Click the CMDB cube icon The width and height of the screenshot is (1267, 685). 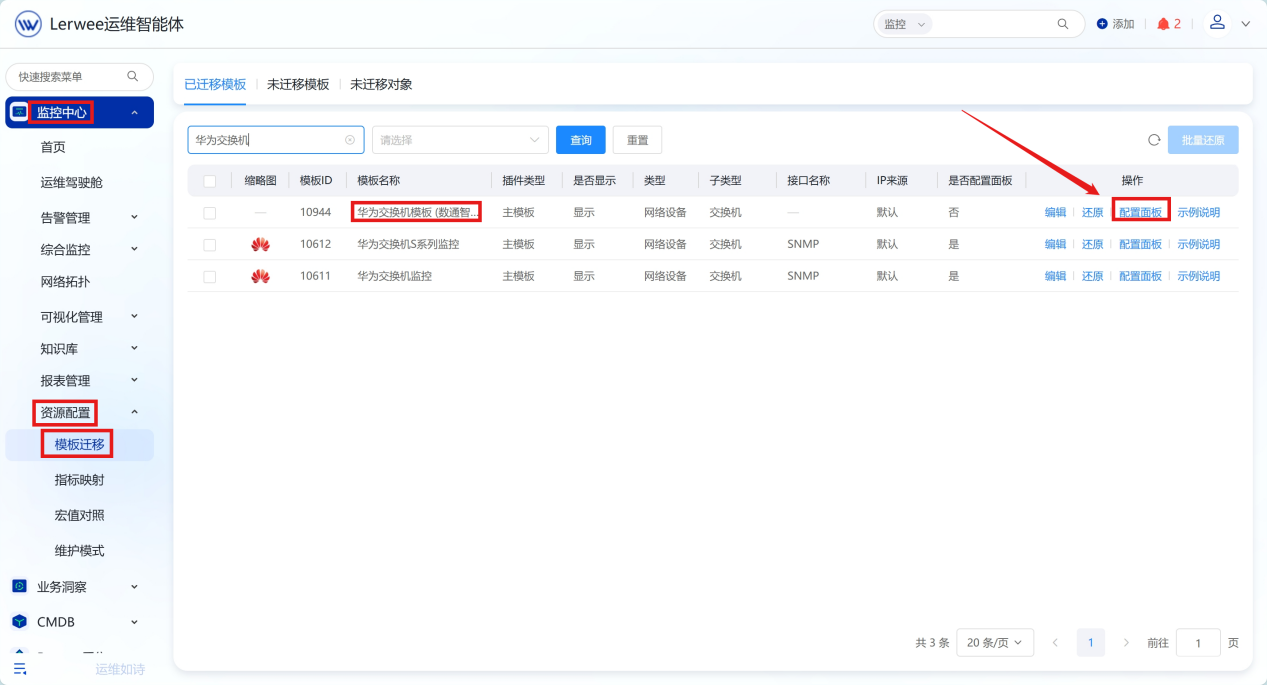click(x=19, y=622)
